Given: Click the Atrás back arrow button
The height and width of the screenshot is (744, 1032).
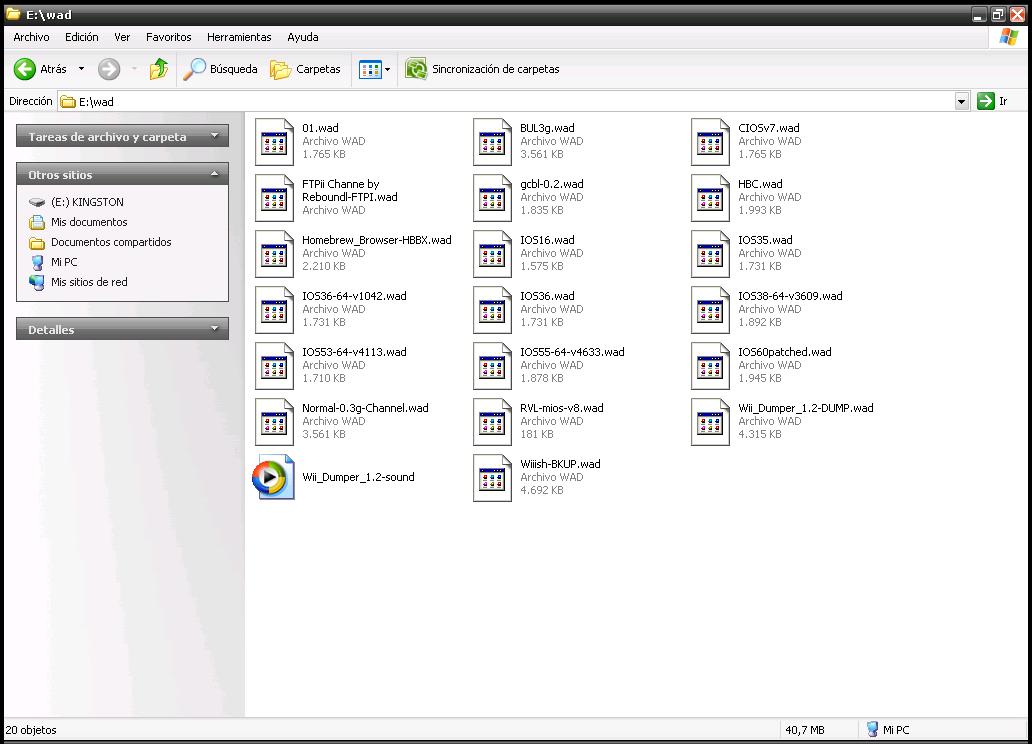Looking at the screenshot, I should [27, 69].
